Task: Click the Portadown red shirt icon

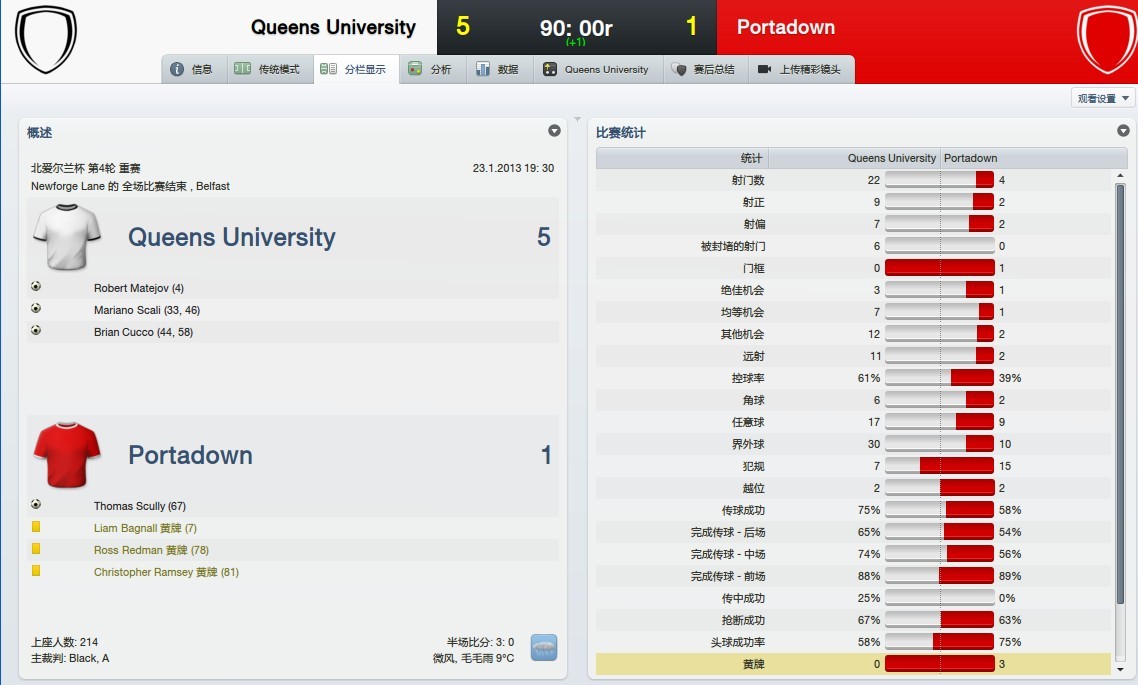Action: tap(67, 455)
